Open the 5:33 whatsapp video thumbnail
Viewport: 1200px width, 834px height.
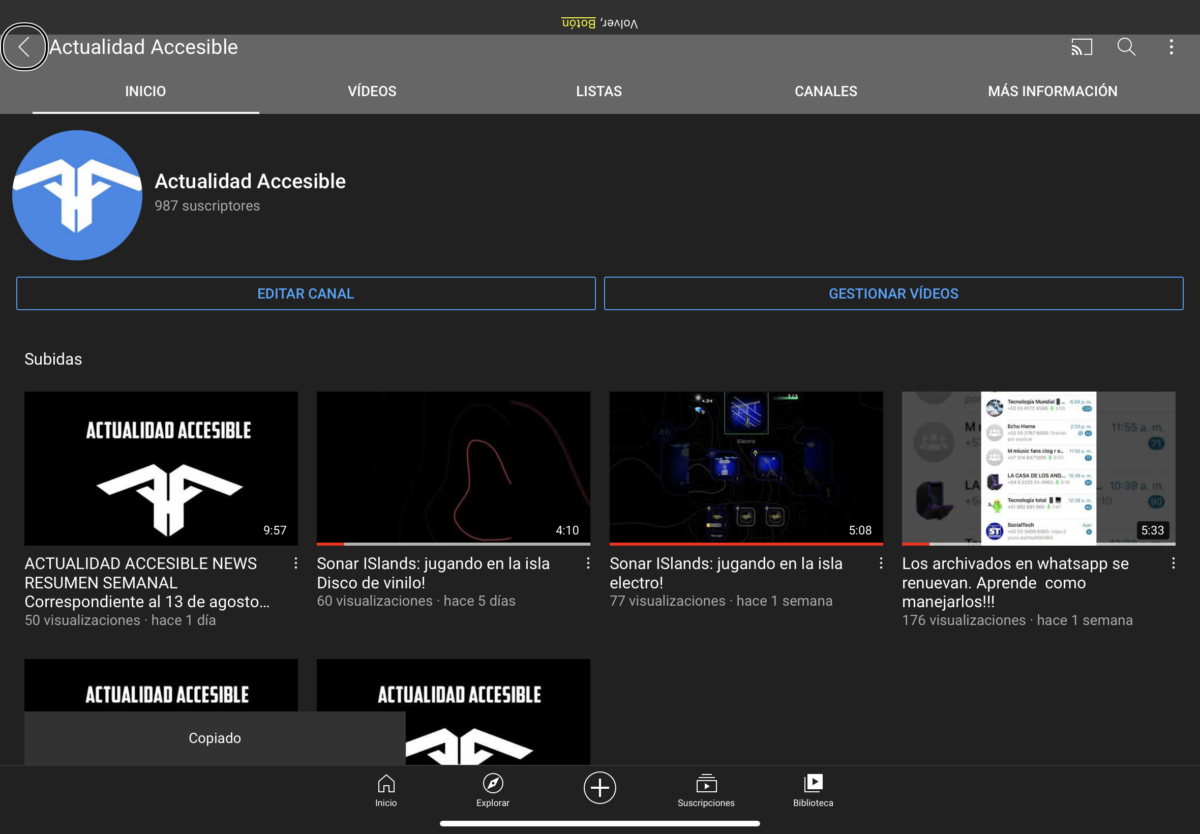[1038, 468]
